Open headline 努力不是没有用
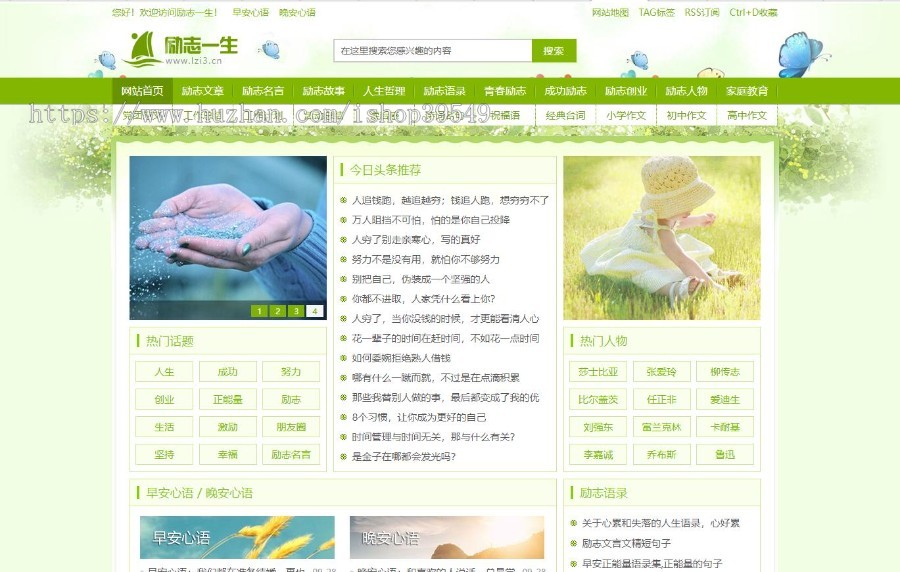Screen dimensions: 900x572 pos(425,259)
